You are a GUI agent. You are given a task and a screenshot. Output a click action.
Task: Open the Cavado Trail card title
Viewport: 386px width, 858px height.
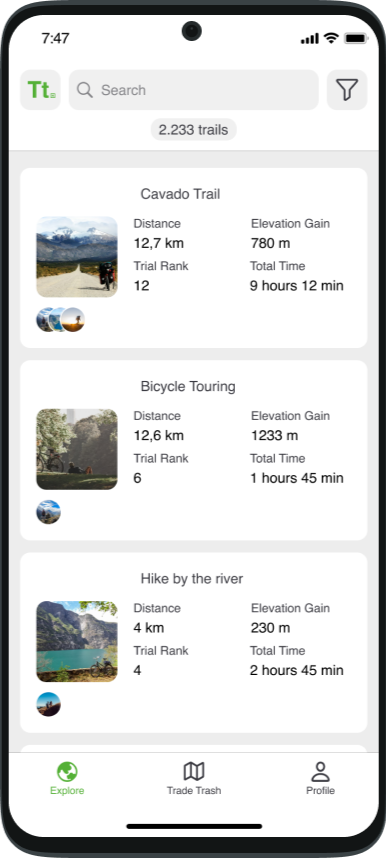point(180,194)
